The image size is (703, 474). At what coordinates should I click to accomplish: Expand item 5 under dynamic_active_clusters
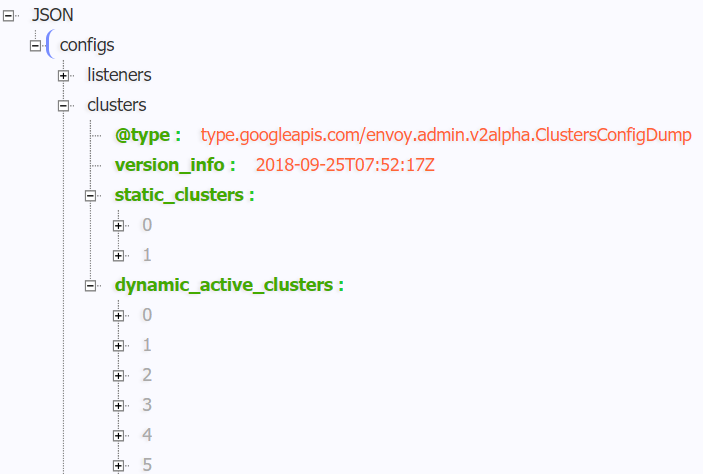point(119,465)
